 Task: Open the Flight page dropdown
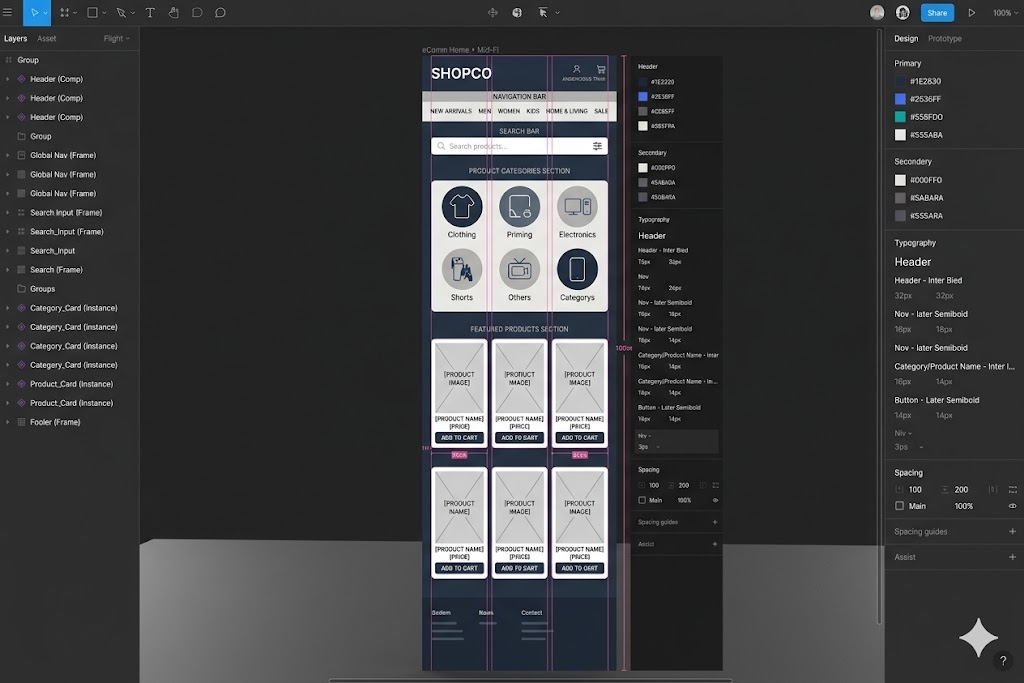116,39
